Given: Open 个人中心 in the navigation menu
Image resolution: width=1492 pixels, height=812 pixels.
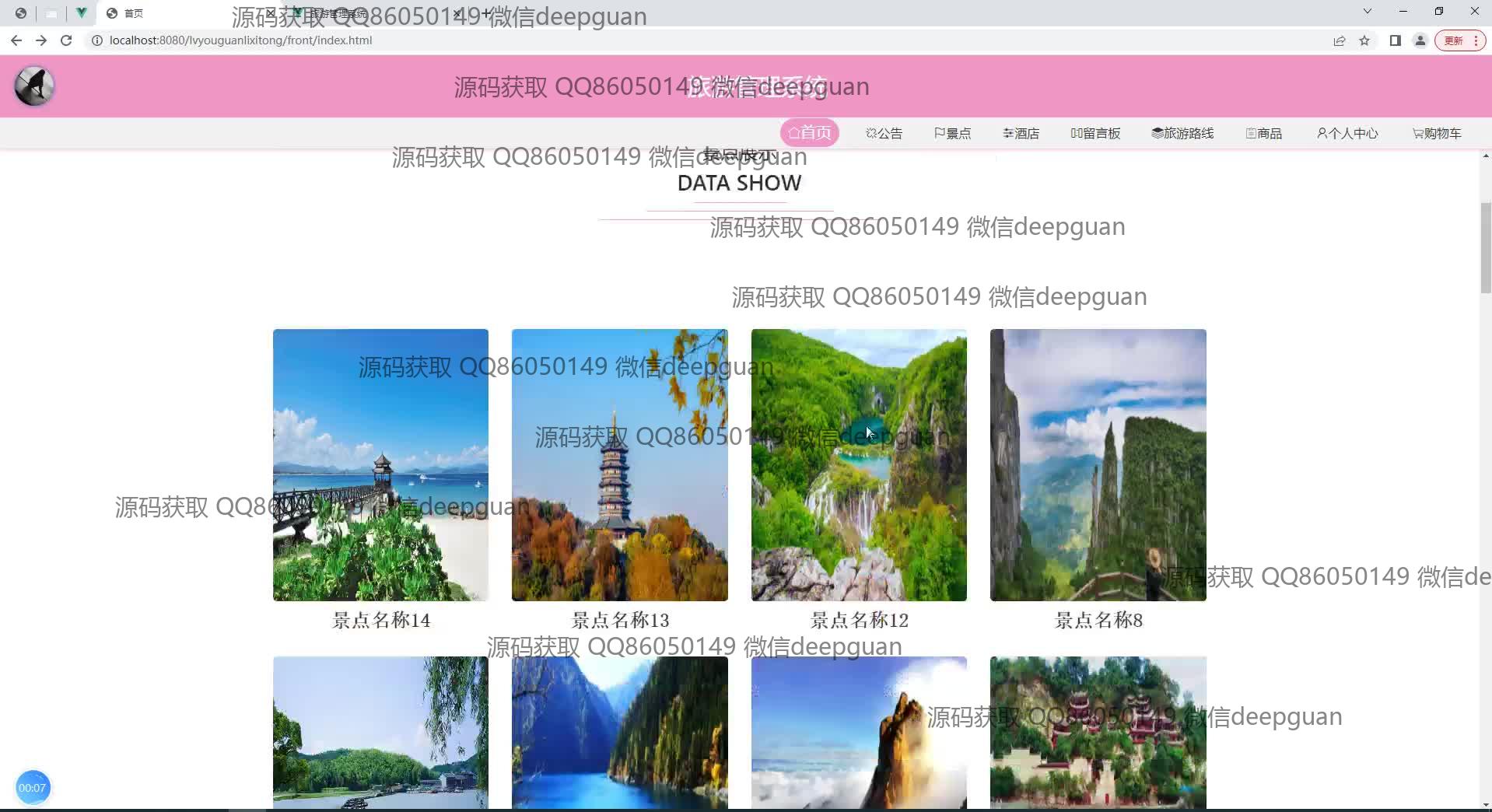Looking at the screenshot, I should pos(1347,133).
